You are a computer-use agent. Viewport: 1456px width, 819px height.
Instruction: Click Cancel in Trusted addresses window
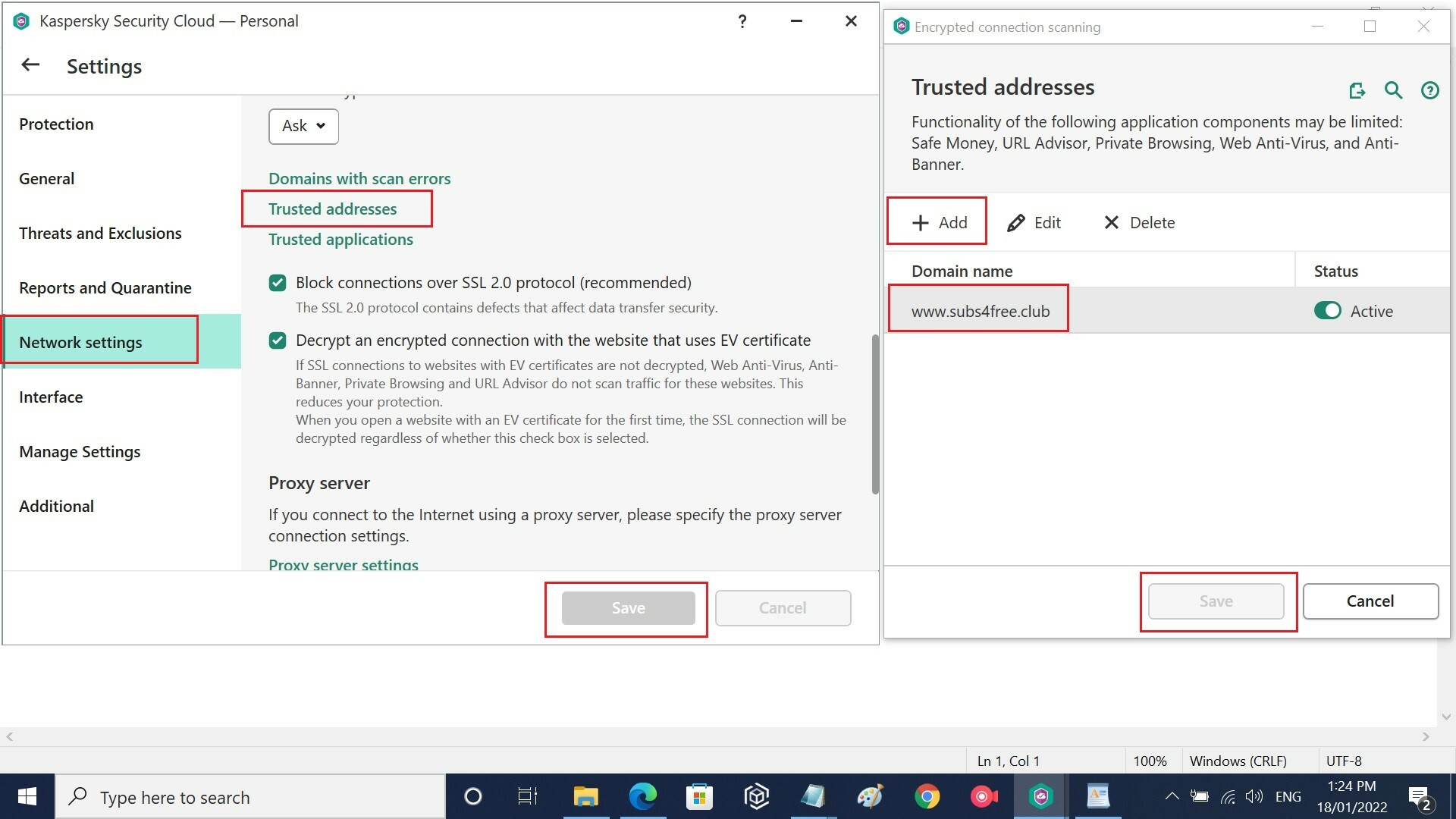coord(1370,601)
